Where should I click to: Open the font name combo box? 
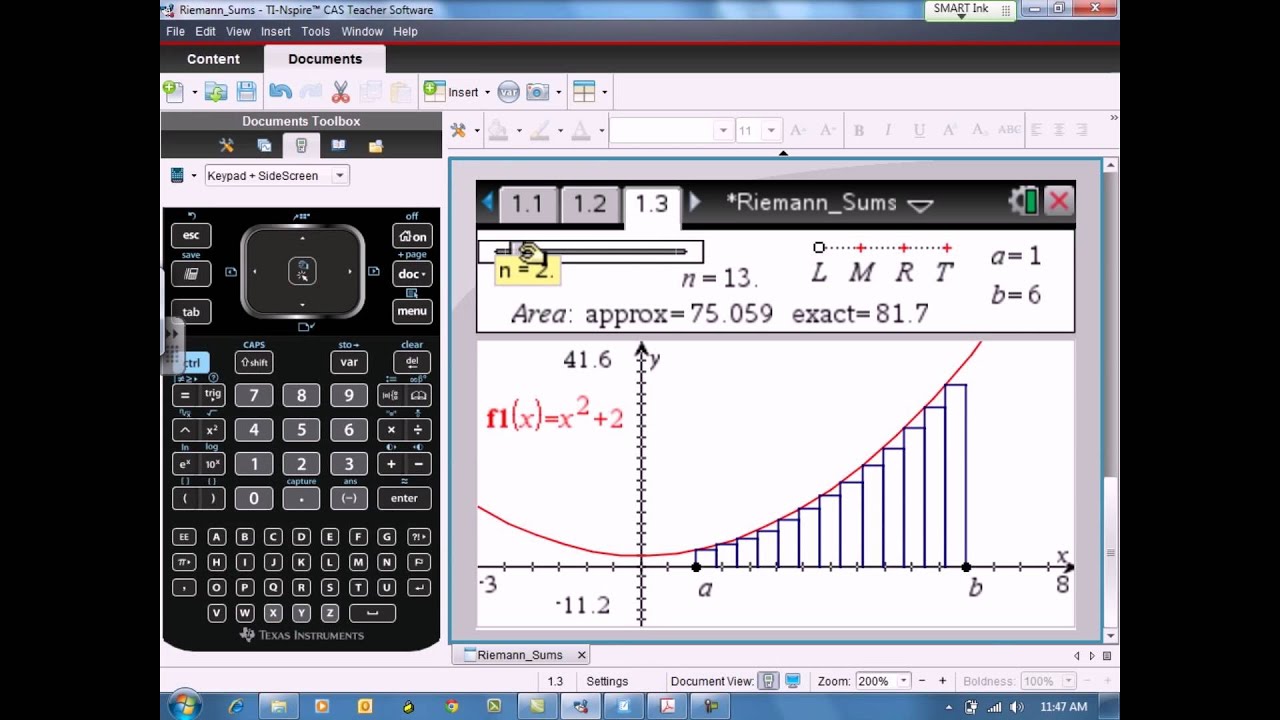click(670, 130)
